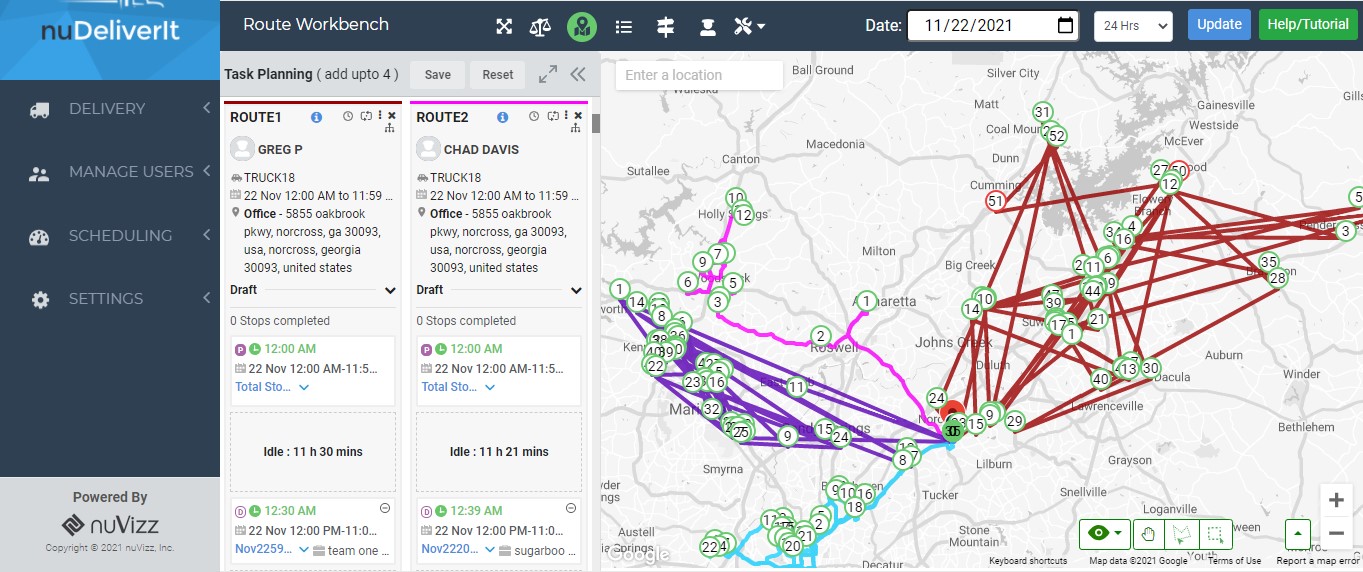Expand the Scheduling sidebar menu
Image resolution: width=1363 pixels, height=572 pixels.
[x=110, y=236]
